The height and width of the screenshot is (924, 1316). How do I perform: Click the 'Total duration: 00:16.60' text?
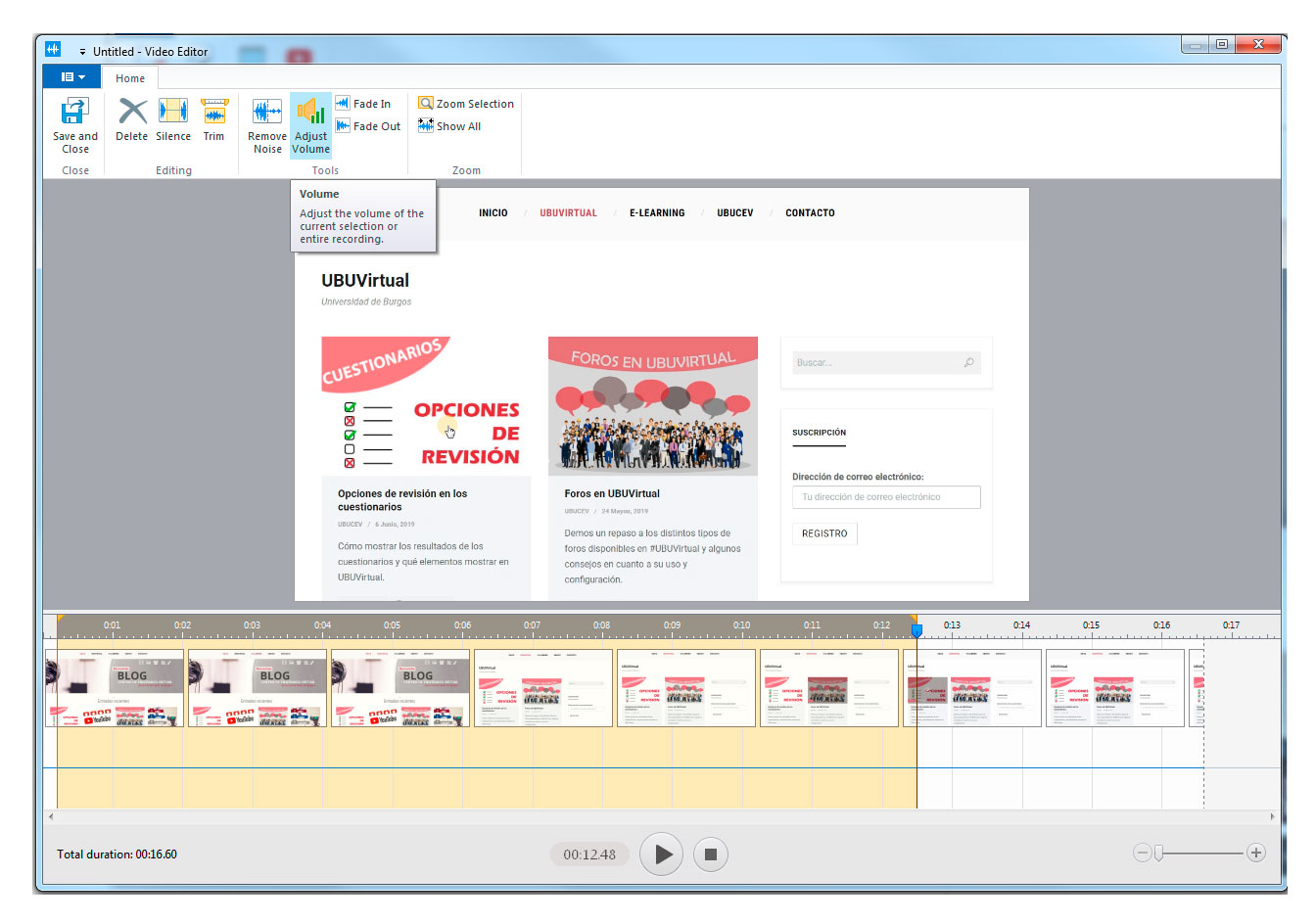pos(117,855)
